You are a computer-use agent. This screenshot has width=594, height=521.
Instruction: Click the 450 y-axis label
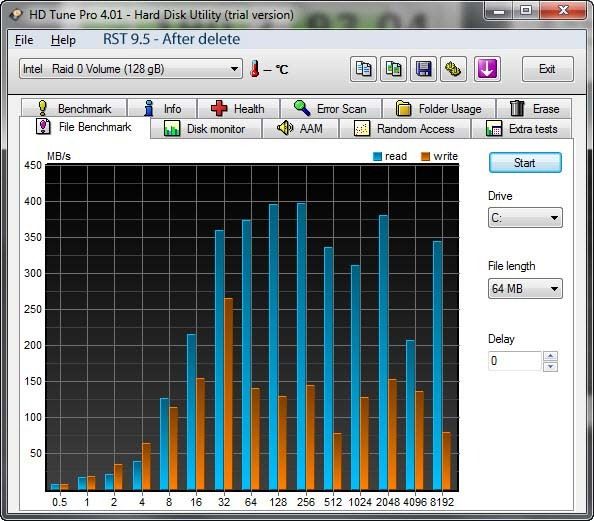[x=33, y=165]
